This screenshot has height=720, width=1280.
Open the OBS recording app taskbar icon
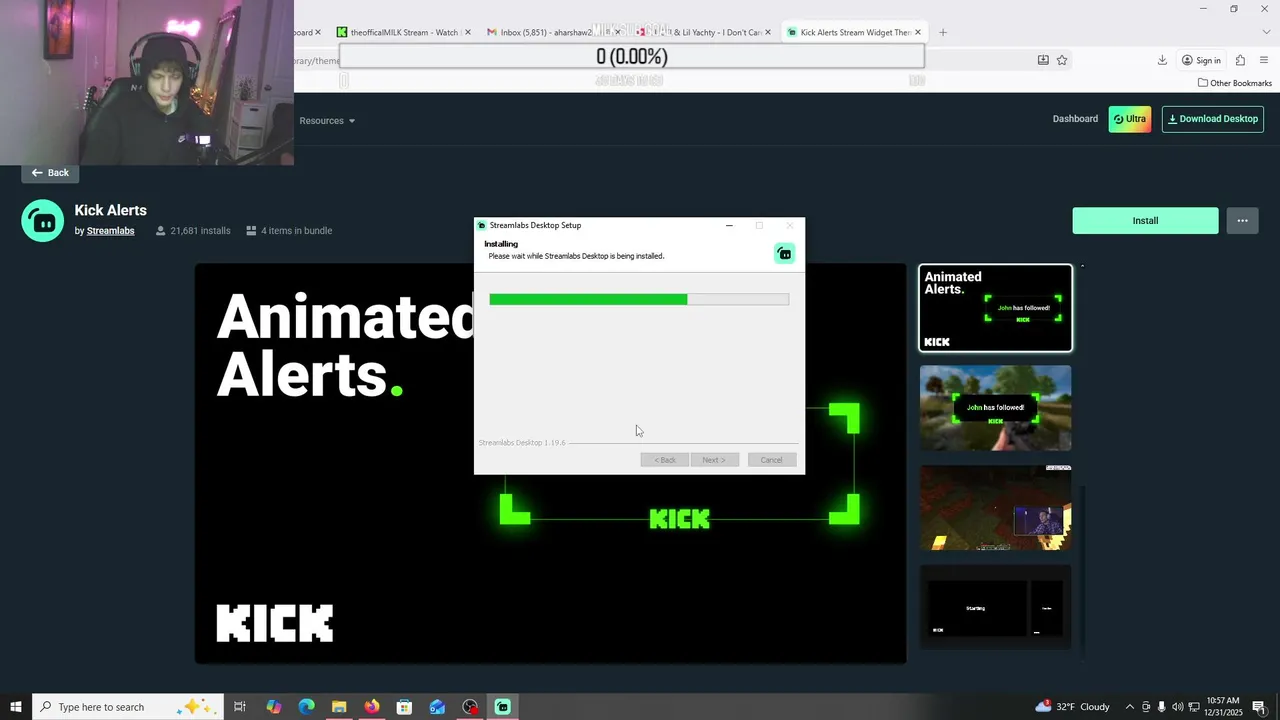point(470,707)
